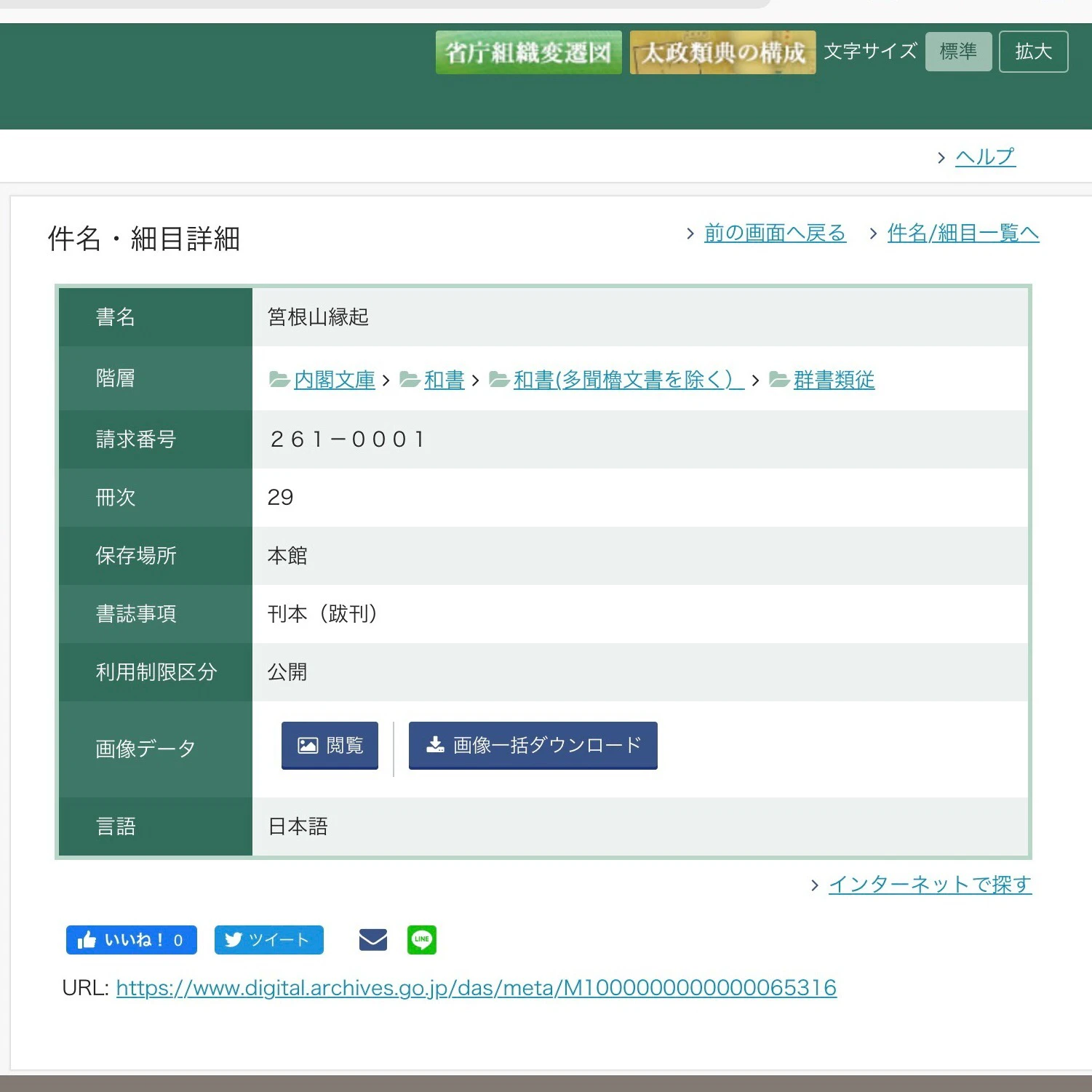Click the 書誌事項 row label
Image resolution: width=1092 pixels, height=1092 pixels.
136,614
